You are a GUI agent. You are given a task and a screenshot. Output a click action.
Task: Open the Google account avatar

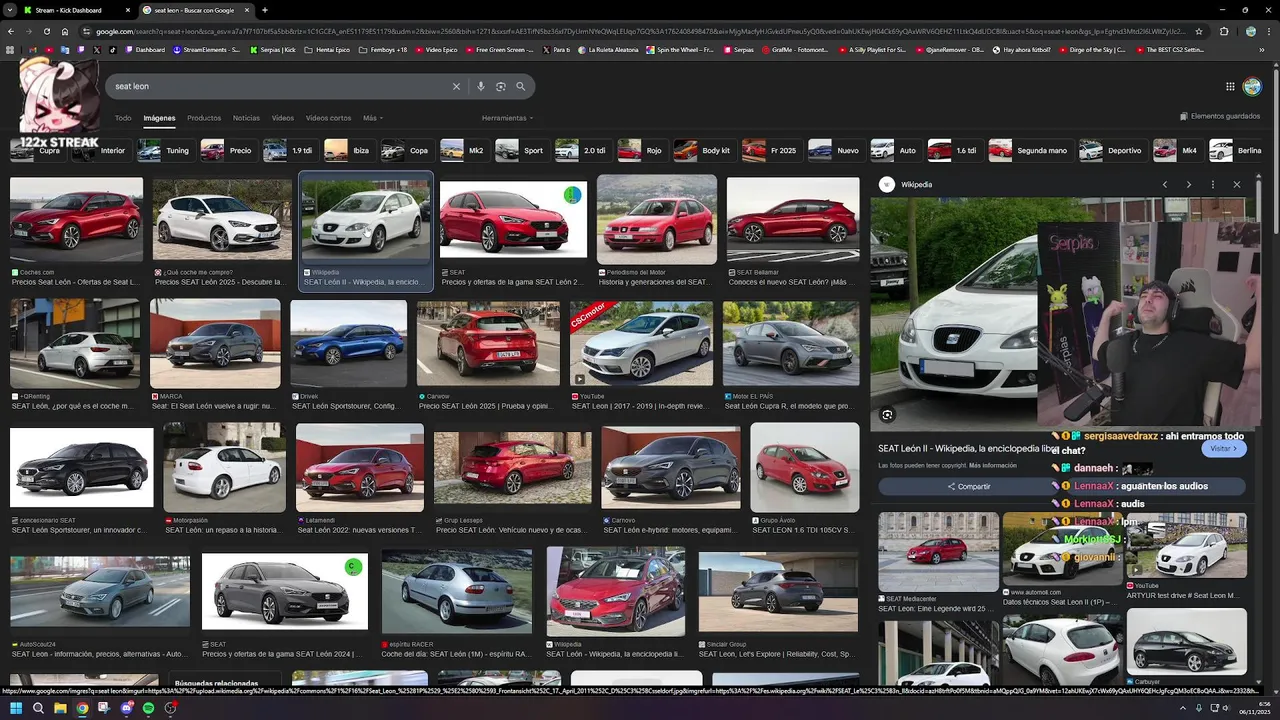(1252, 86)
